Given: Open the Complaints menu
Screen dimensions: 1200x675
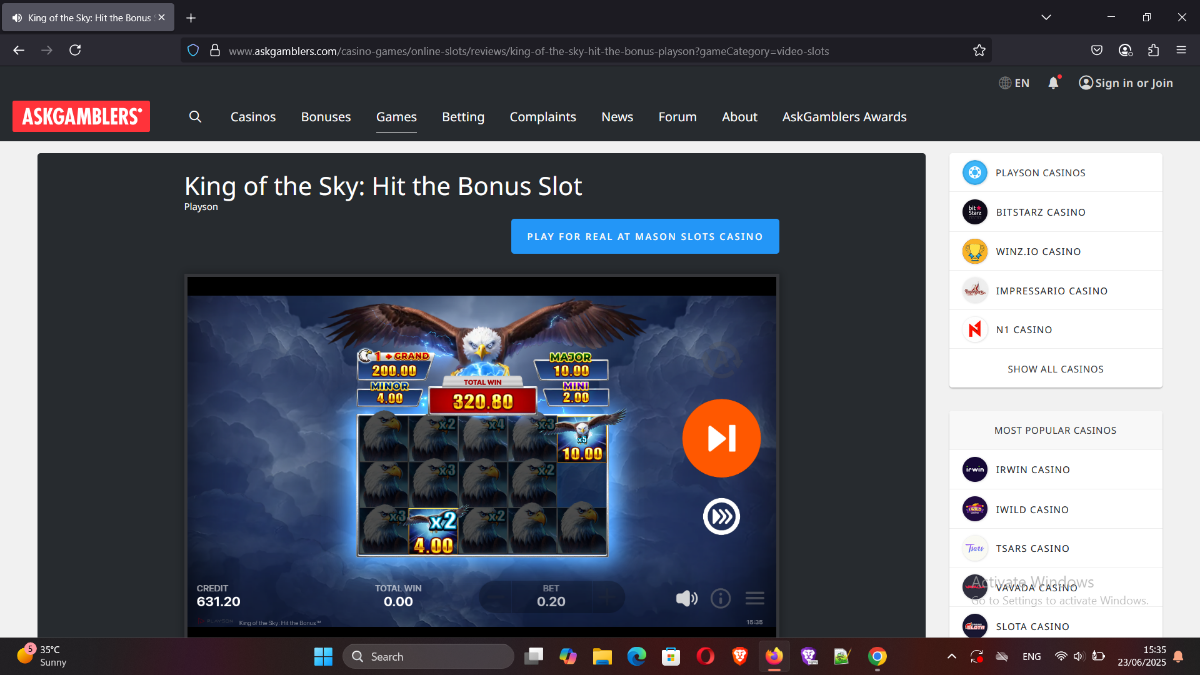Looking at the screenshot, I should 543,117.
